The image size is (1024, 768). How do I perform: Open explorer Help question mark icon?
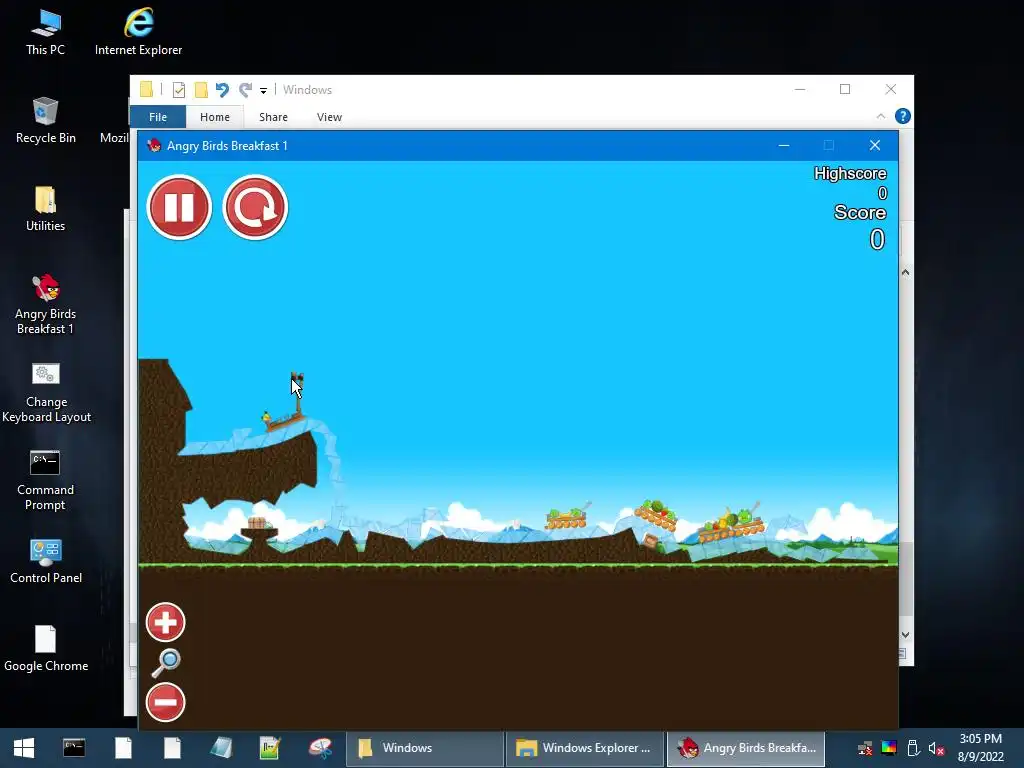[903, 116]
